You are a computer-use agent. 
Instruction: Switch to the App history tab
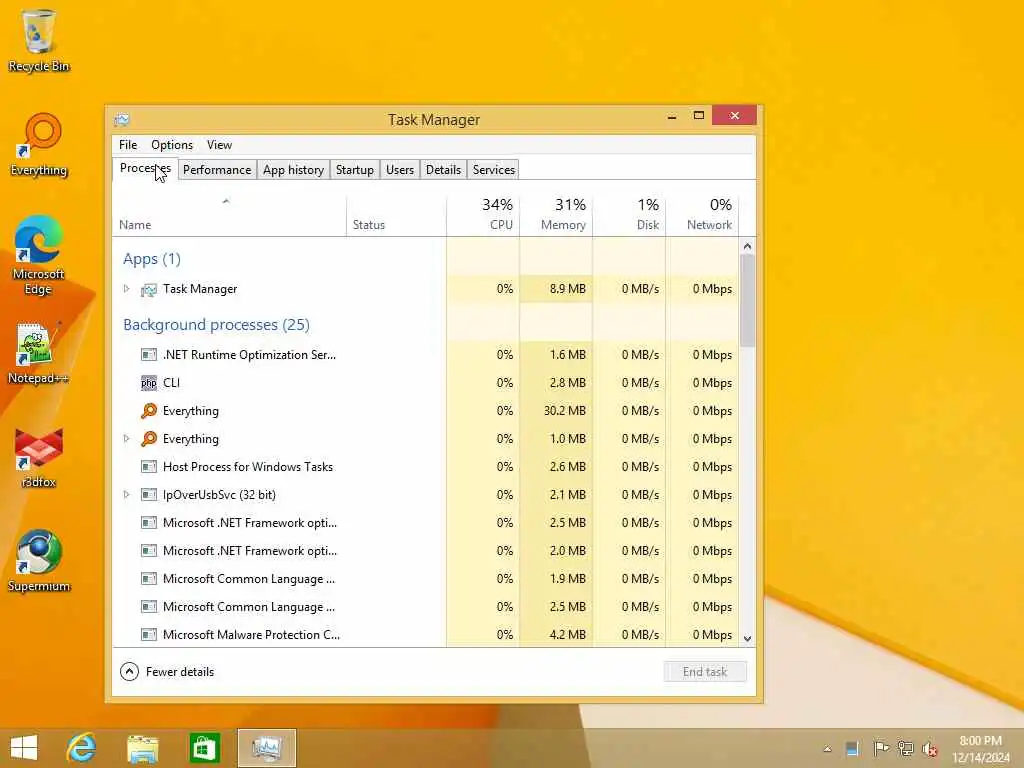point(293,170)
